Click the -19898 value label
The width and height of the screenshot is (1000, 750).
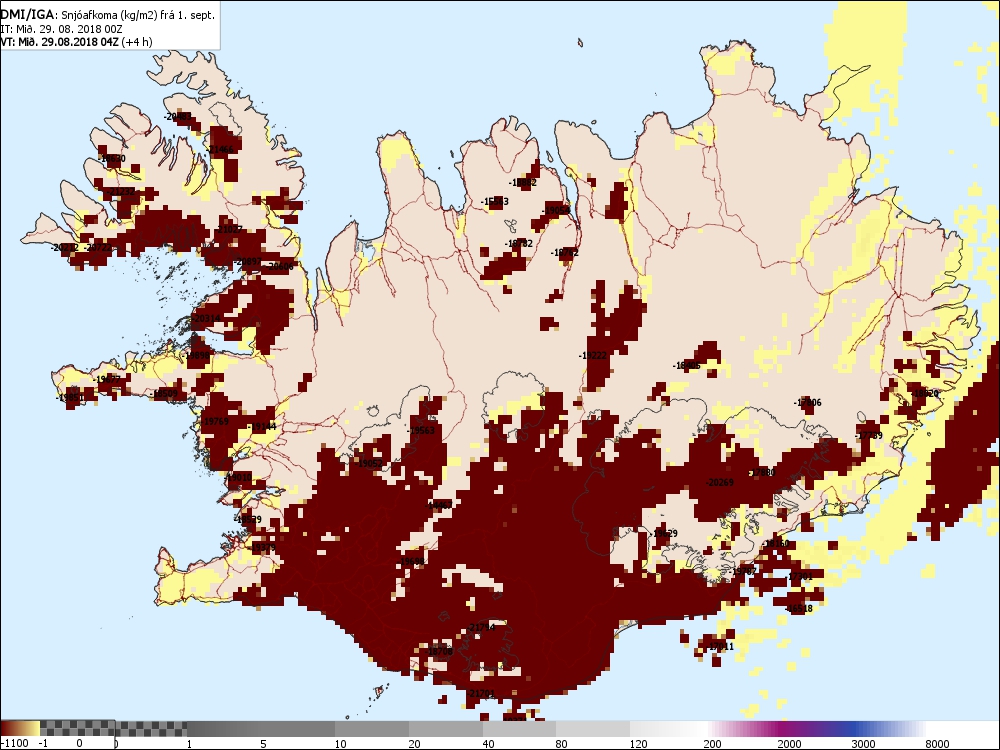pyautogui.click(x=196, y=356)
